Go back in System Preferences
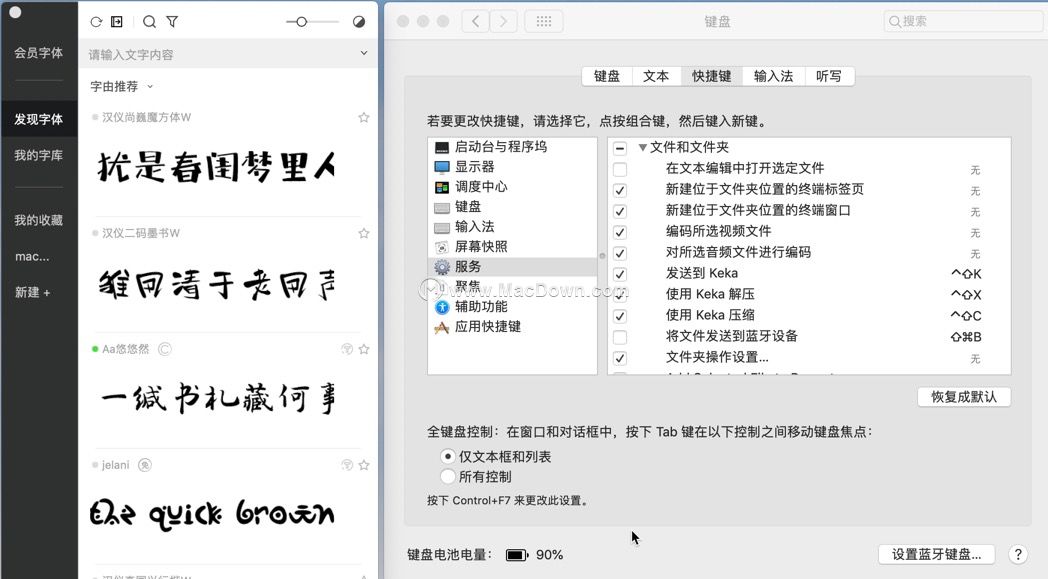 (475, 21)
